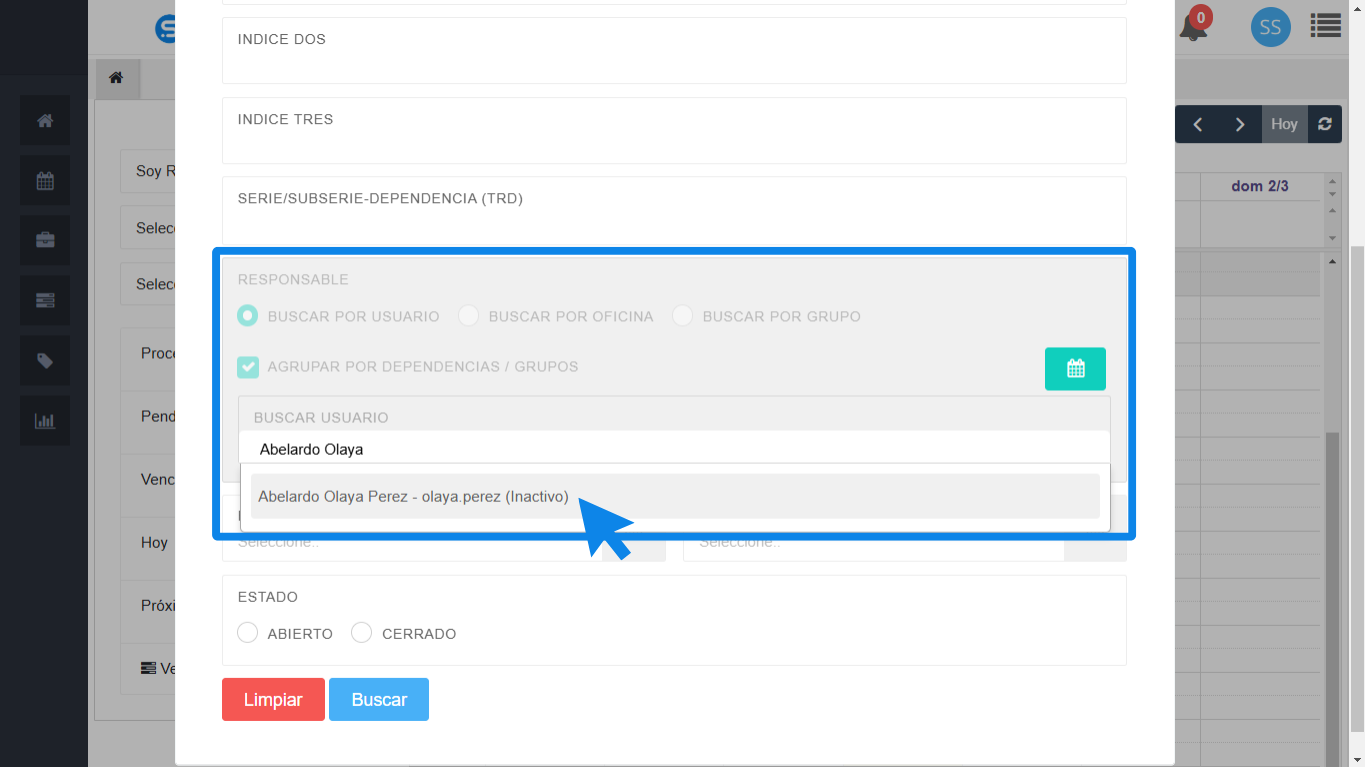Click the teal calendar button
Viewport: 1365px width, 767px height.
point(1075,369)
